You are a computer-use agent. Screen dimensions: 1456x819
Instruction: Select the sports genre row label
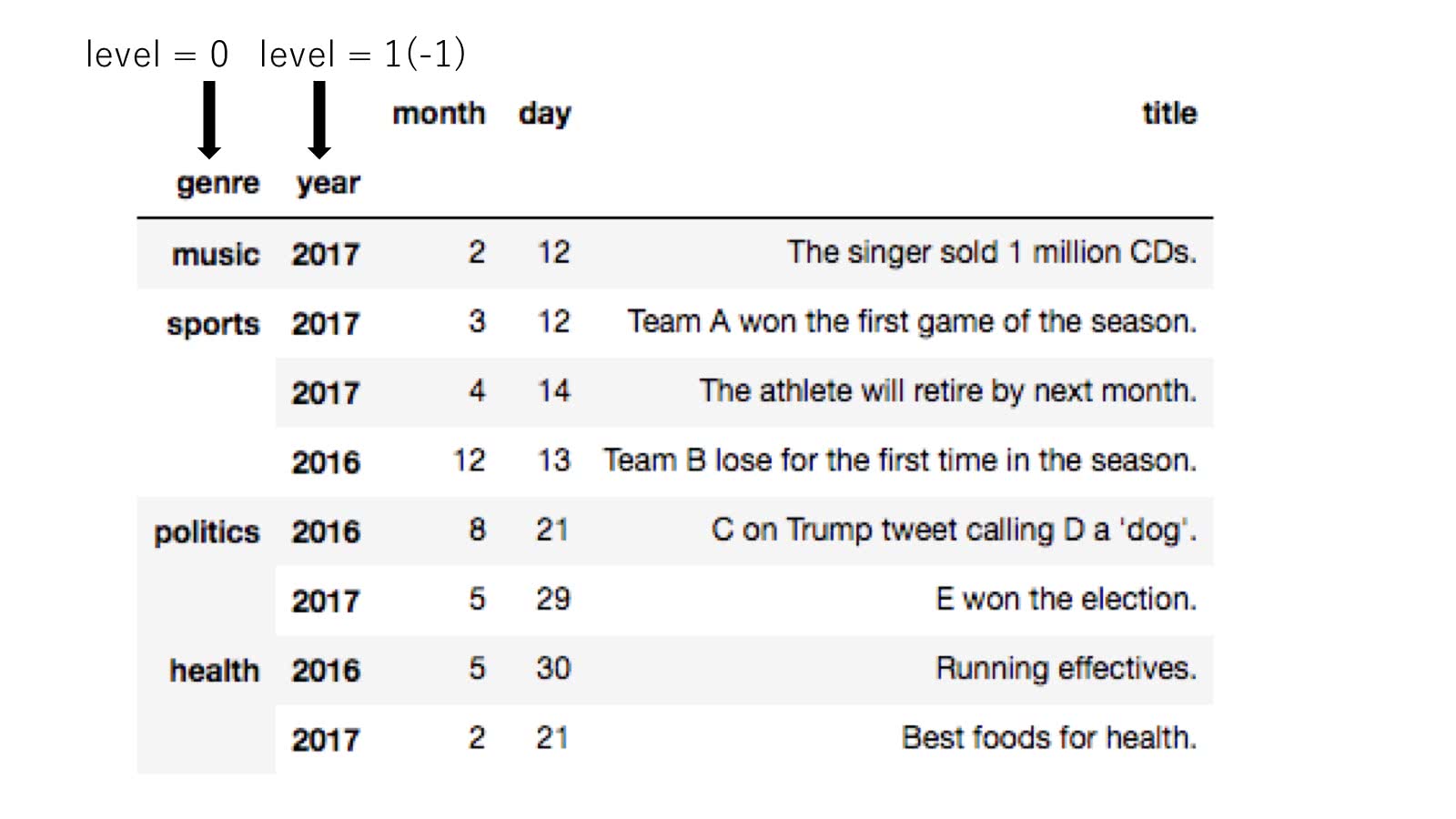[x=213, y=324]
